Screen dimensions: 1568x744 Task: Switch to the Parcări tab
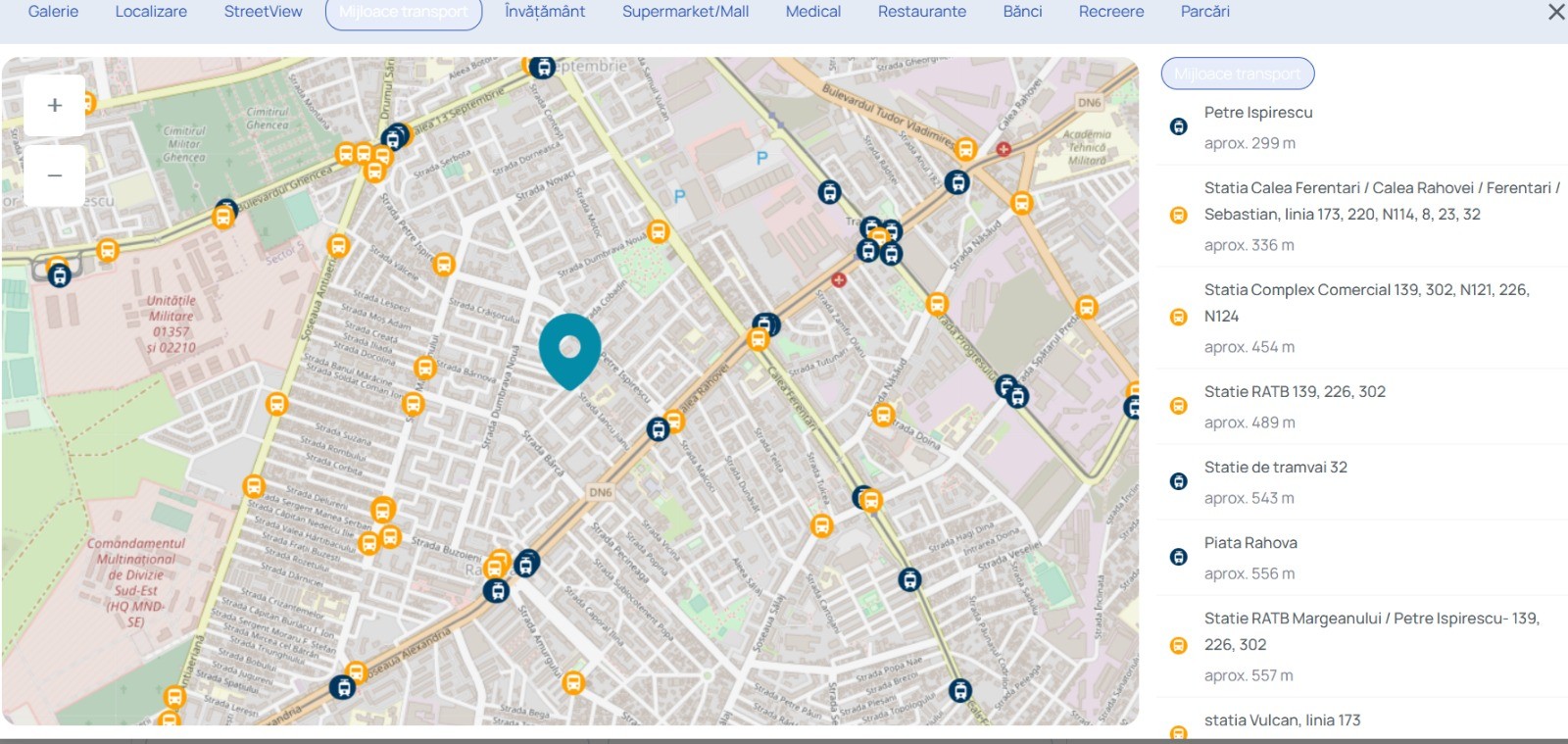(x=1204, y=12)
